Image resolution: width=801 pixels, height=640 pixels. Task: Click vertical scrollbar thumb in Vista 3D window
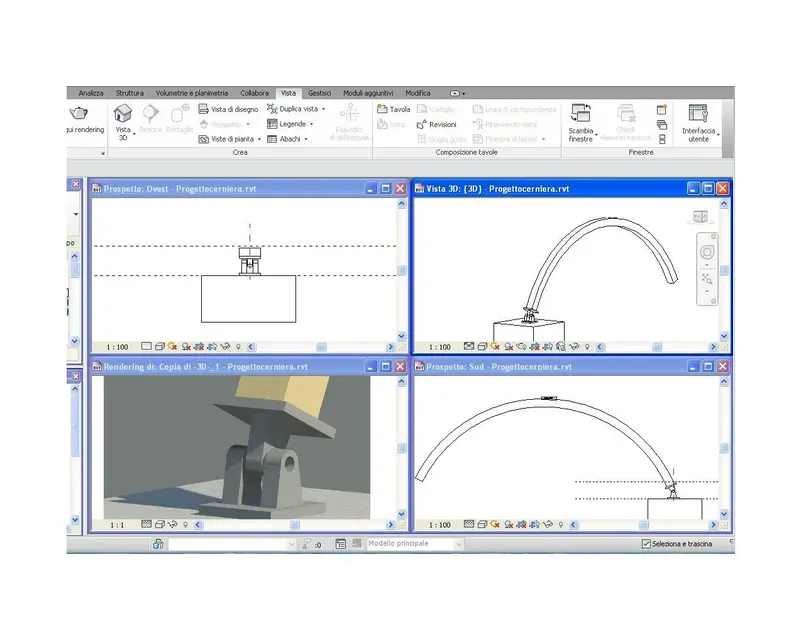pyautogui.click(x=724, y=270)
